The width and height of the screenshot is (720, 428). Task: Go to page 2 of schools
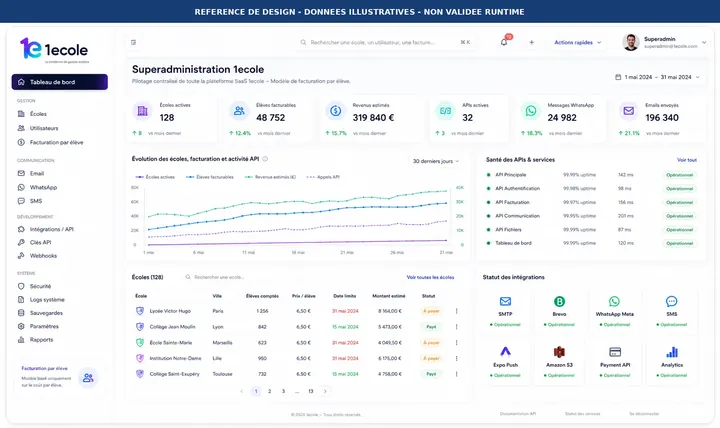pyautogui.click(x=270, y=391)
